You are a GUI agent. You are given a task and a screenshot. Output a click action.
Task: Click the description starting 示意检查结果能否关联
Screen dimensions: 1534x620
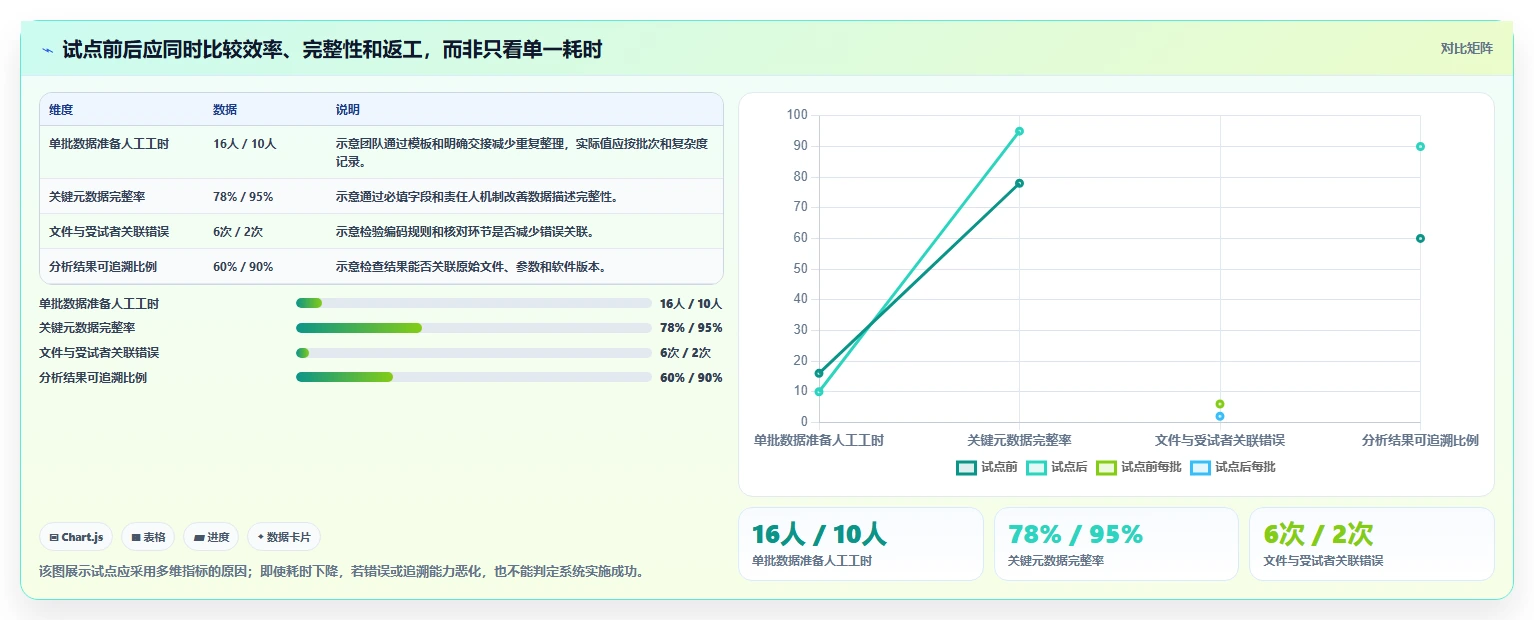coord(471,267)
